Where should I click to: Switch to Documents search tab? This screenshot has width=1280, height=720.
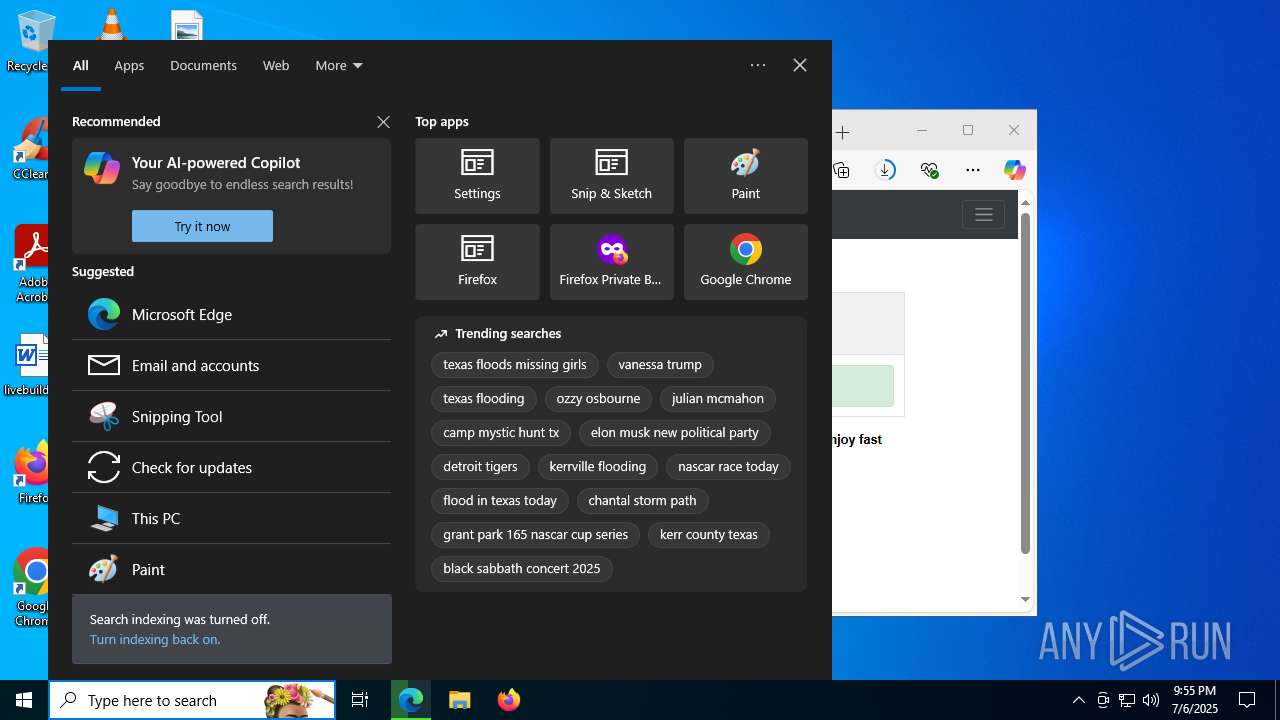(x=203, y=65)
